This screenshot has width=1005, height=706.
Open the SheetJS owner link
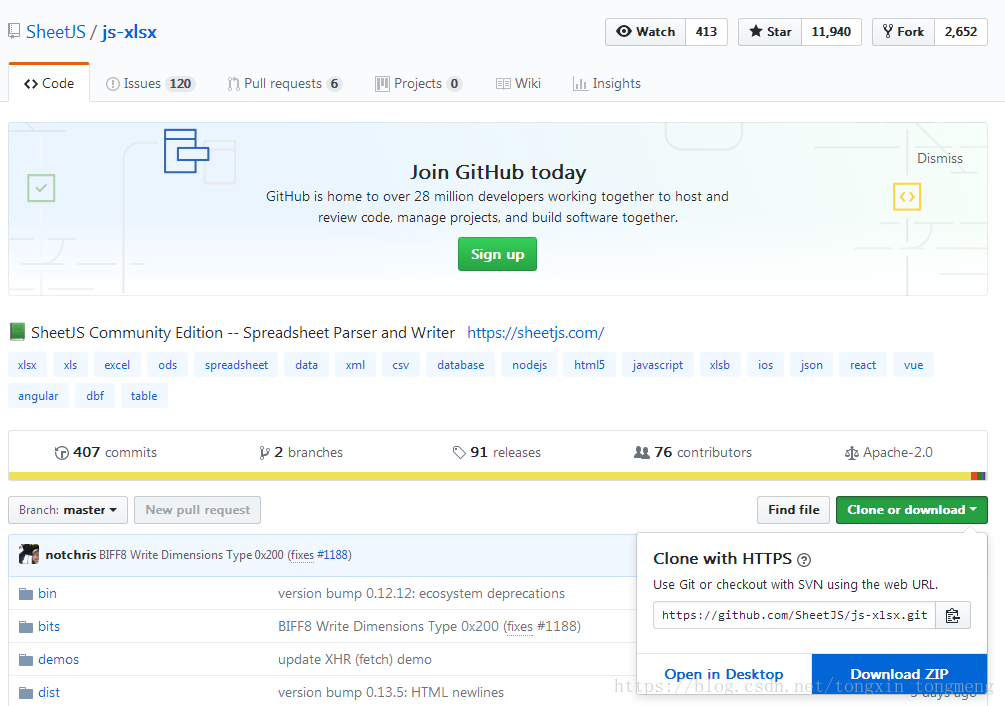click(56, 32)
